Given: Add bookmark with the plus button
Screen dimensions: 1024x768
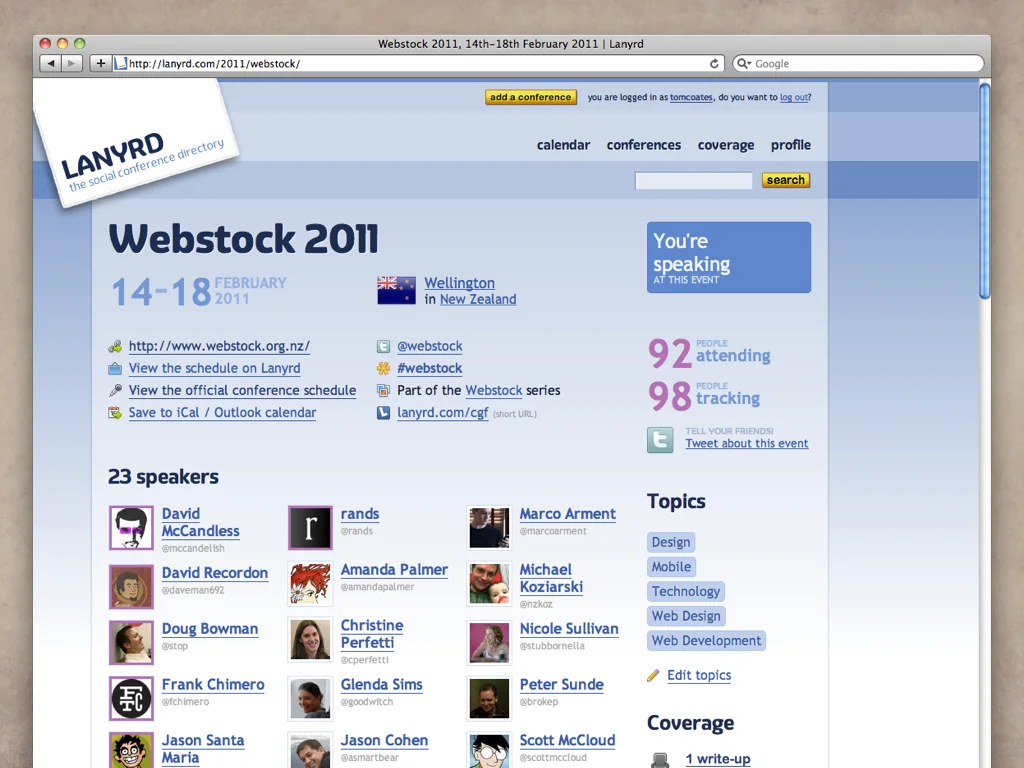Looking at the screenshot, I should pyautogui.click(x=101, y=63).
